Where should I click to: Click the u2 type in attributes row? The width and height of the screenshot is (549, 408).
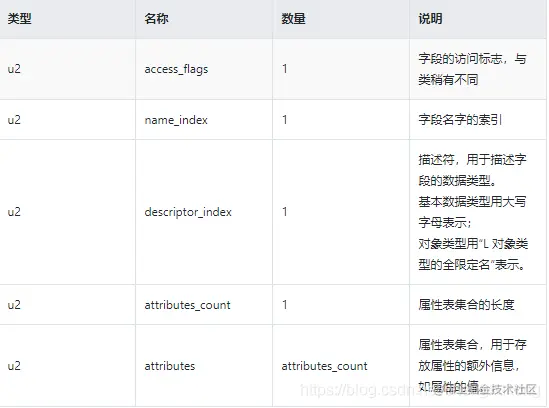point(14,366)
